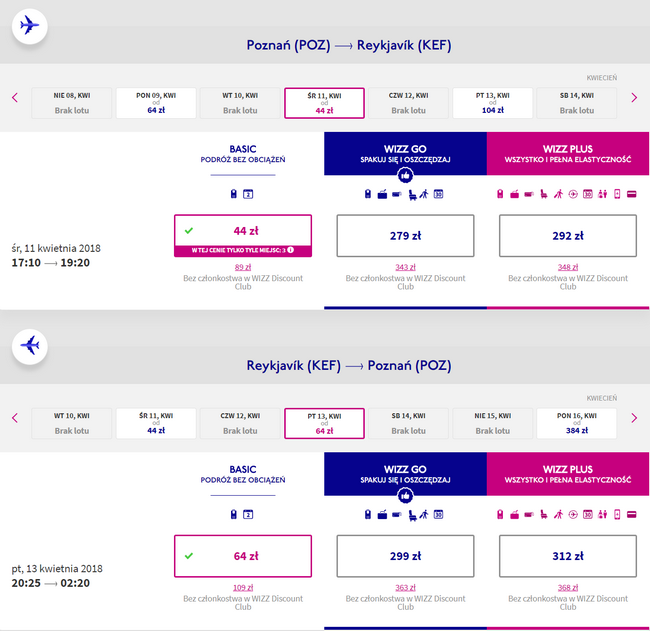Image resolution: width=650 pixels, height=631 pixels.
Task: Click the info icon on limited seats banner
Action: pyautogui.click(x=291, y=250)
